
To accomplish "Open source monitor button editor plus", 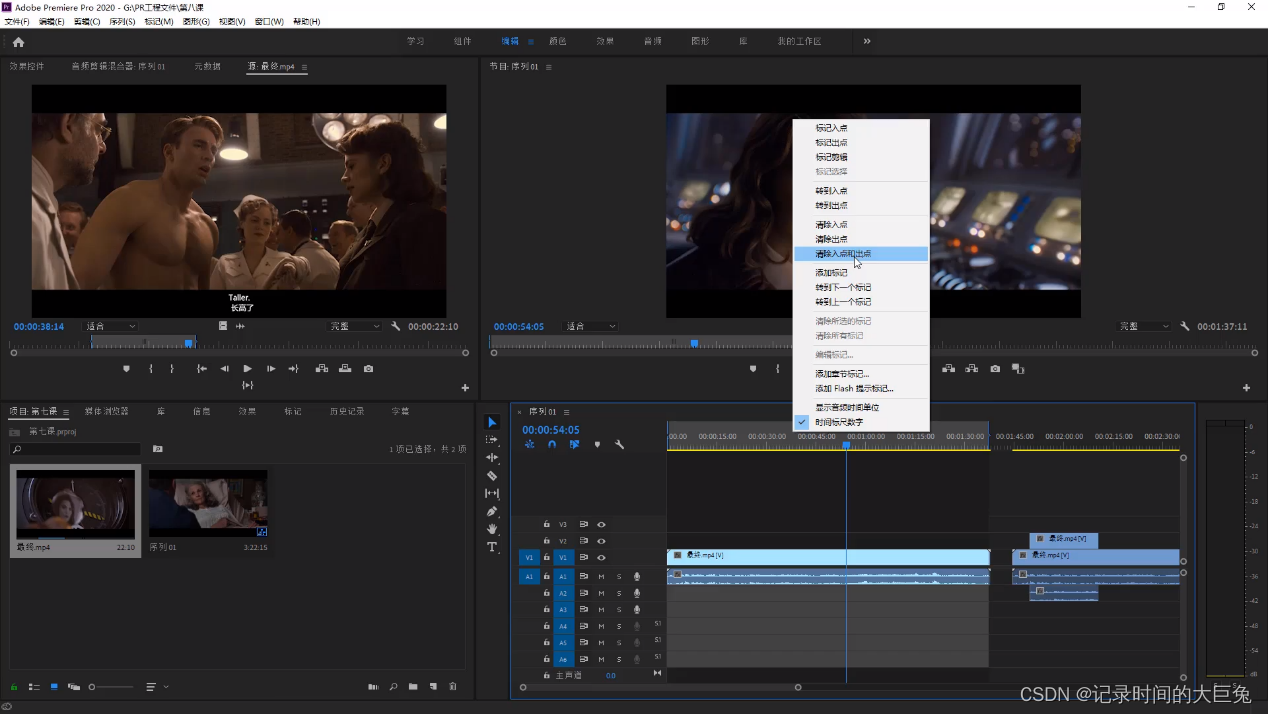I will coord(465,388).
